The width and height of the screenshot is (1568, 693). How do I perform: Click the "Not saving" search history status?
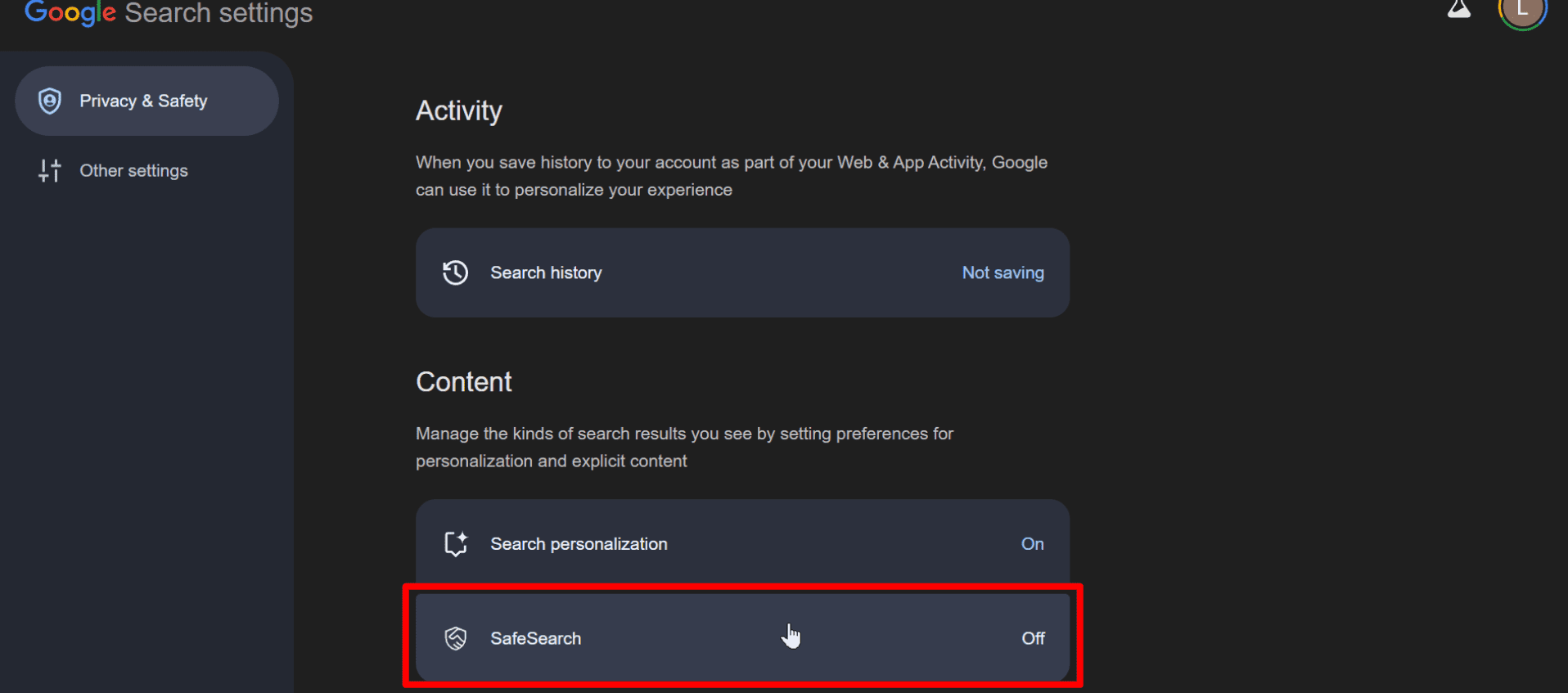point(1003,272)
